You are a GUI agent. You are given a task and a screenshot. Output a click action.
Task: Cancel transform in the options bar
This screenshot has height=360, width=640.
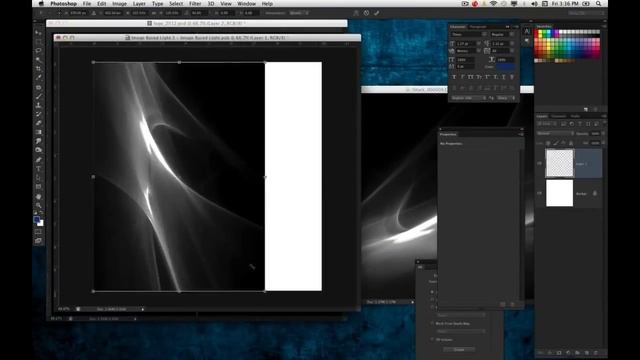366,13
